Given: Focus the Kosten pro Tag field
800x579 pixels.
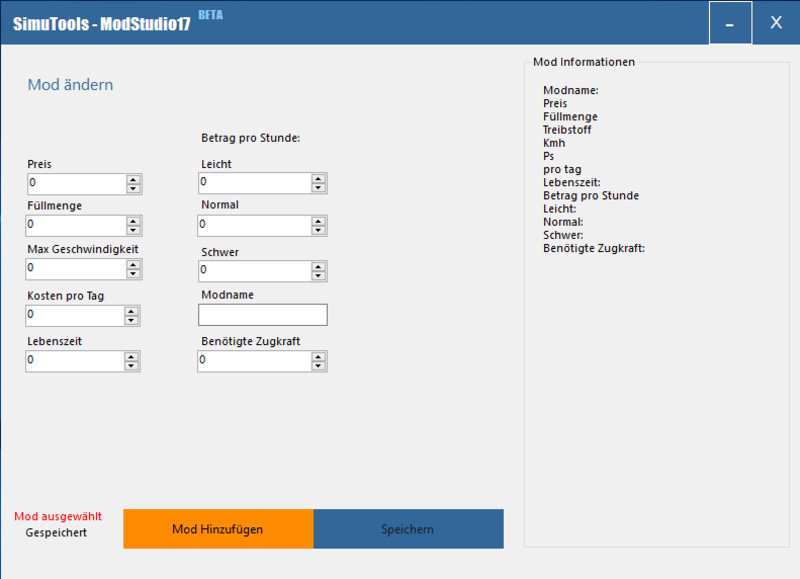Looking at the screenshot, I should 75,315.
